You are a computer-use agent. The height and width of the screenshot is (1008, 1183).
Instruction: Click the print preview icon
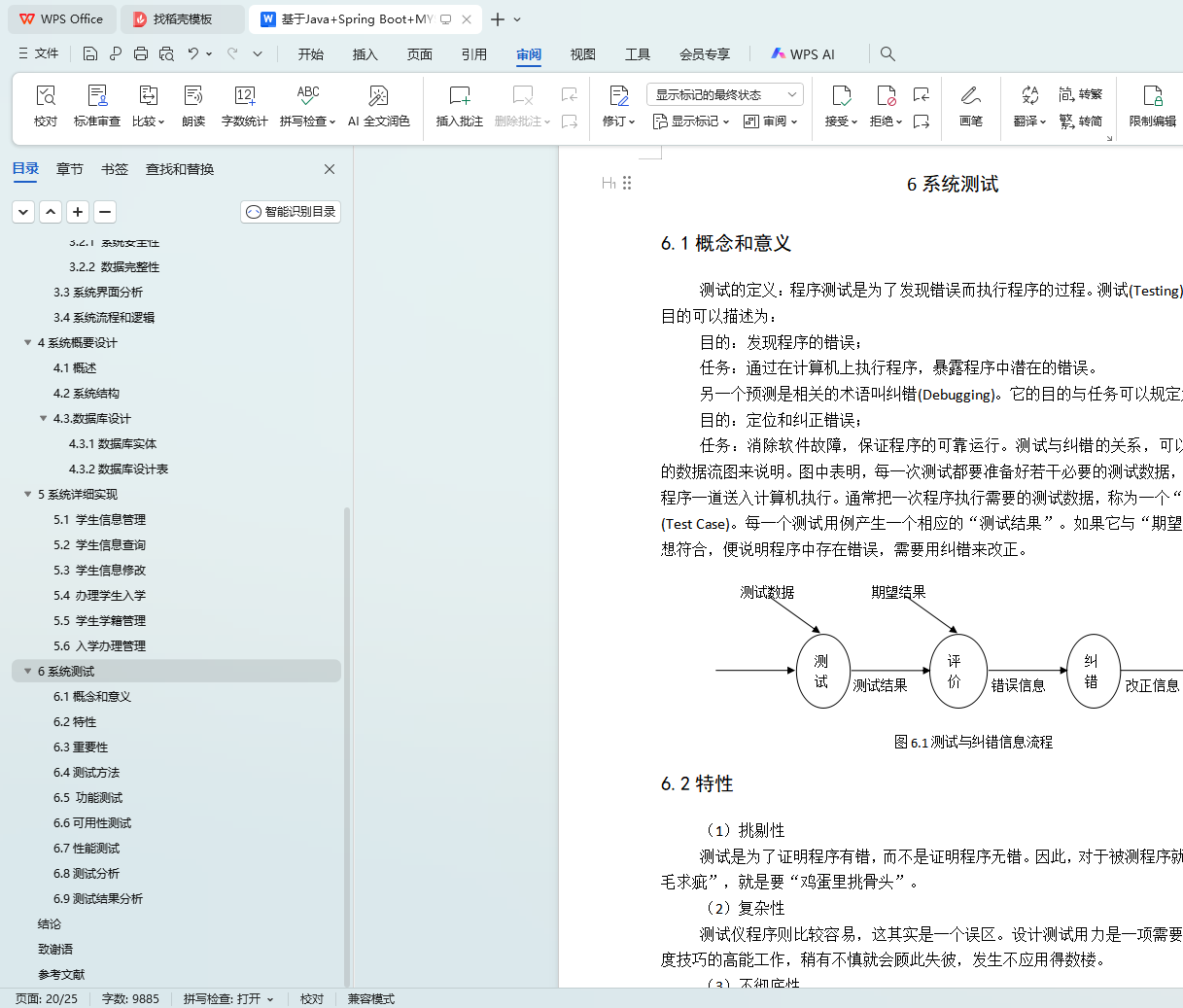(166, 53)
